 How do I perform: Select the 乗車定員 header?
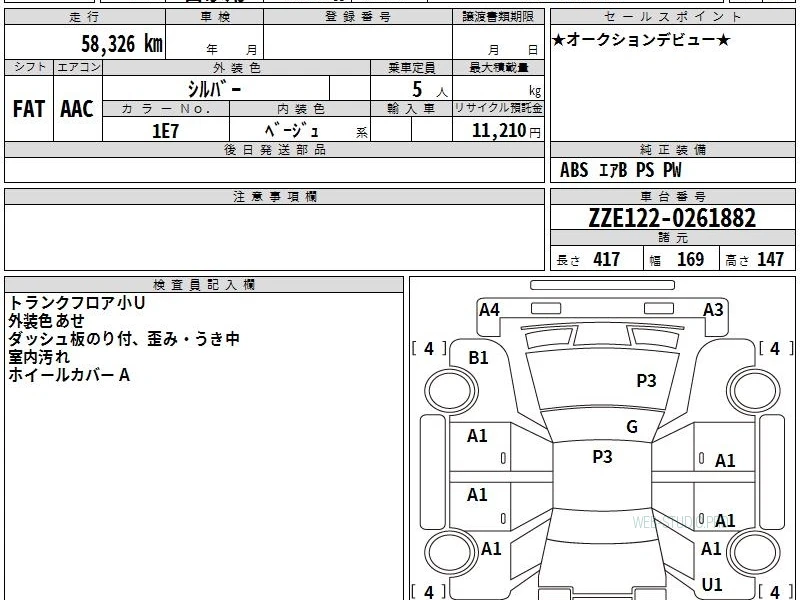[x=411, y=67]
